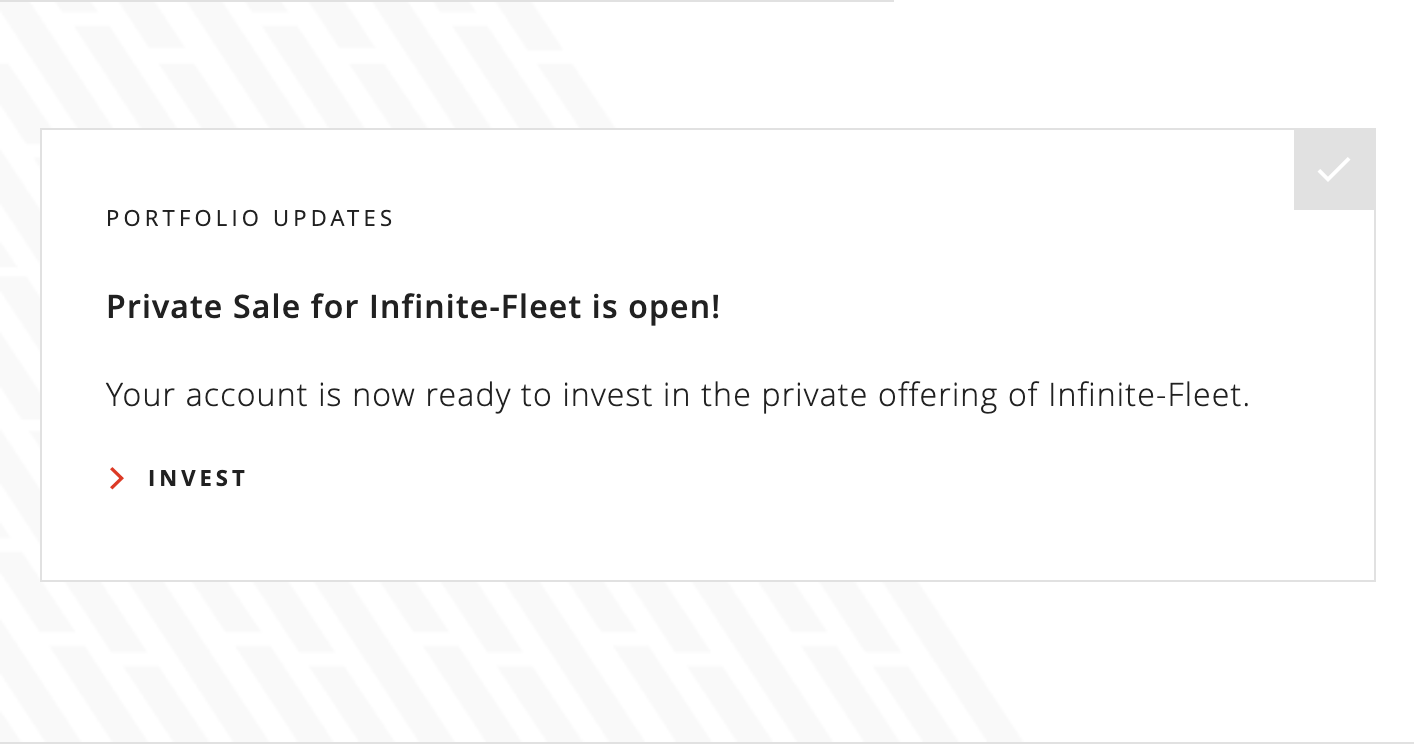The width and height of the screenshot is (1414, 746).
Task: Click 'private offering' in the description line
Action: [x=880, y=395]
